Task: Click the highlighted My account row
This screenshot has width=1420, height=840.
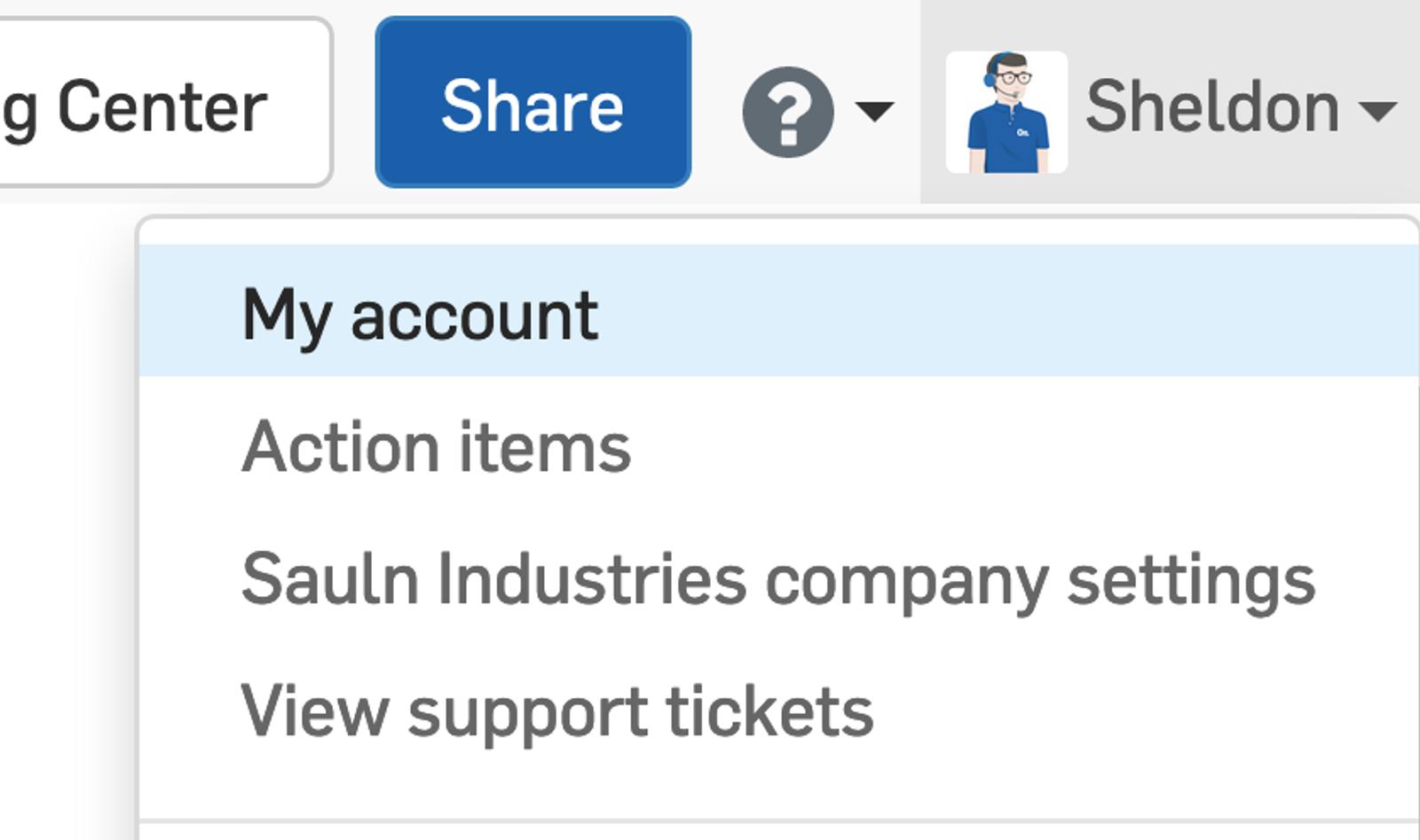Action: tap(777, 311)
